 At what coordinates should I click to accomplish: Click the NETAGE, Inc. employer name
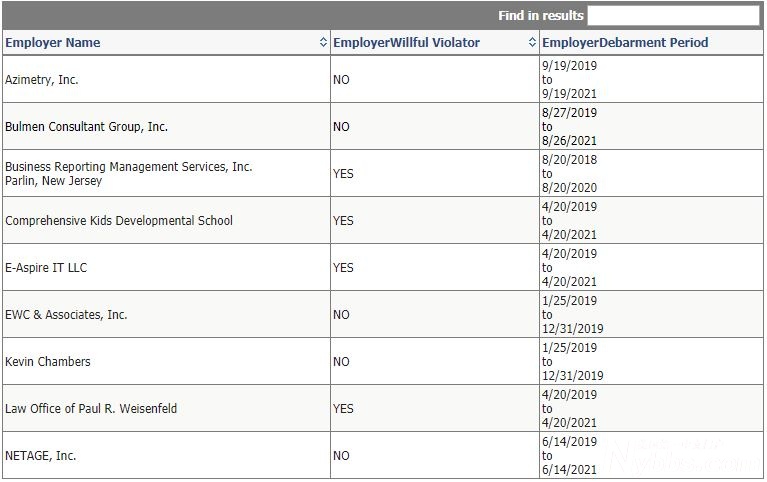pos(41,456)
